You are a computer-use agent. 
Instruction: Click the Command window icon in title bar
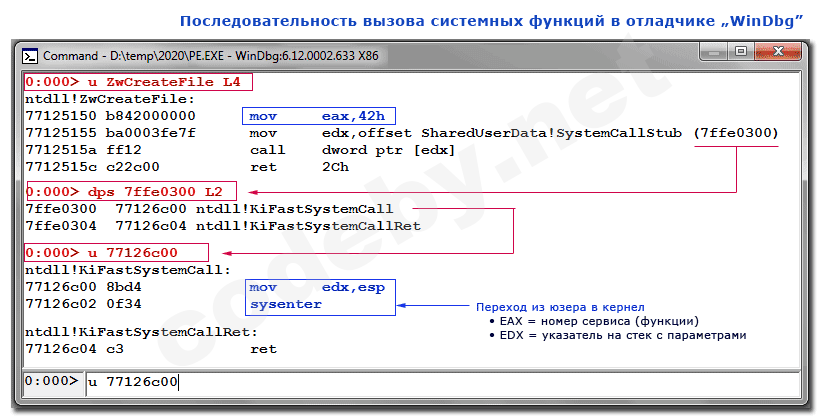(x=30, y=56)
